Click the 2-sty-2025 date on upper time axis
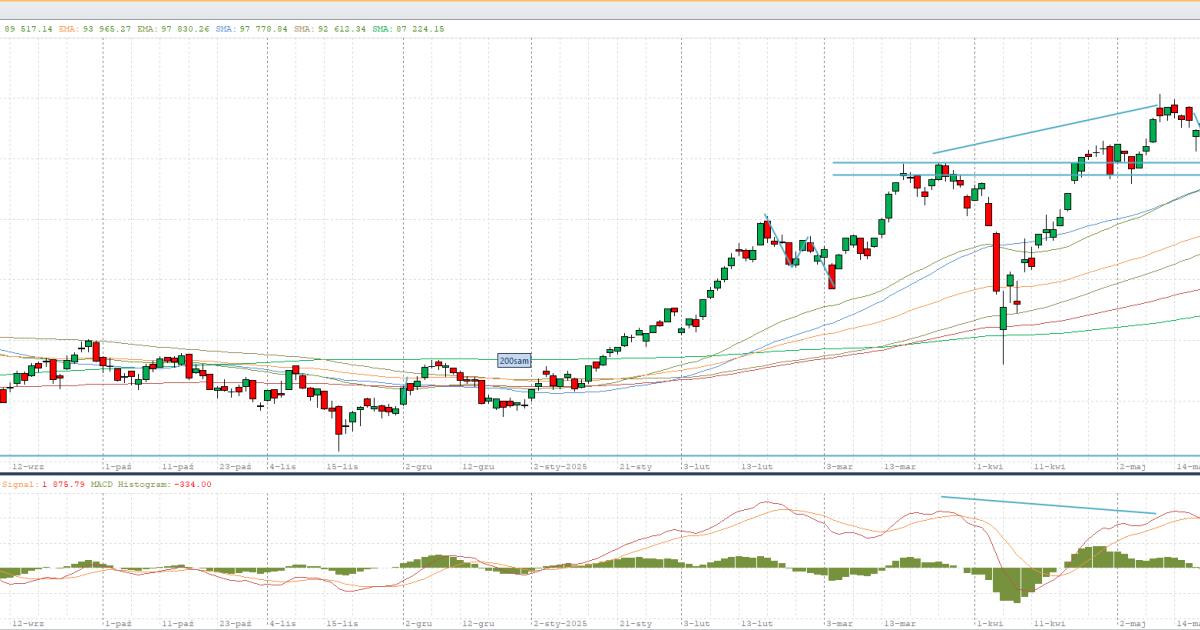The image size is (1200, 630). (x=563, y=466)
